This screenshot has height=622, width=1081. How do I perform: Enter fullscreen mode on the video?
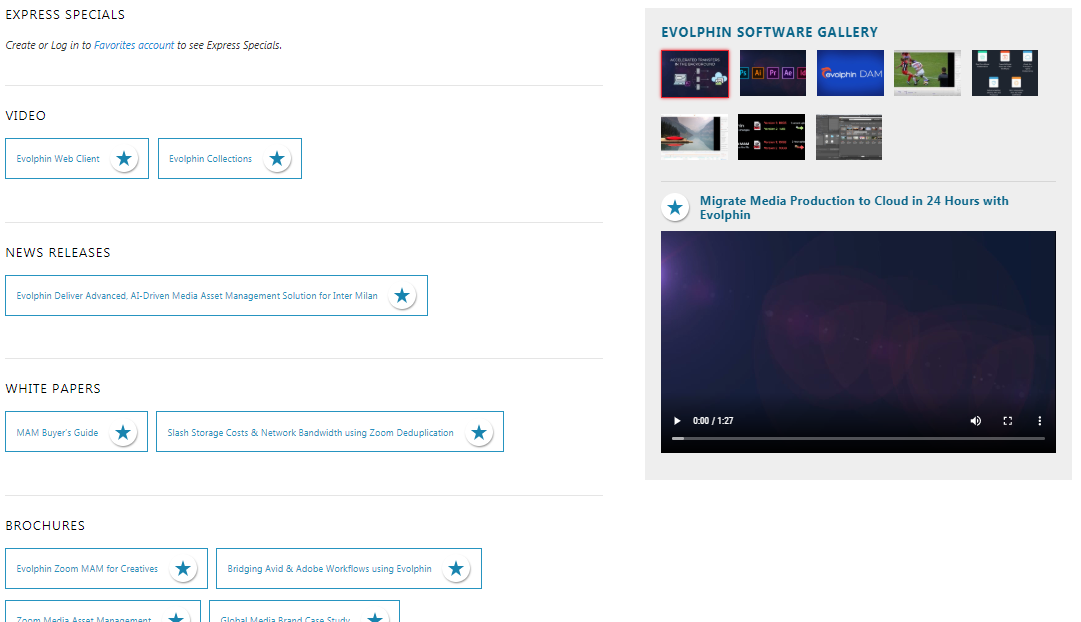point(1008,421)
